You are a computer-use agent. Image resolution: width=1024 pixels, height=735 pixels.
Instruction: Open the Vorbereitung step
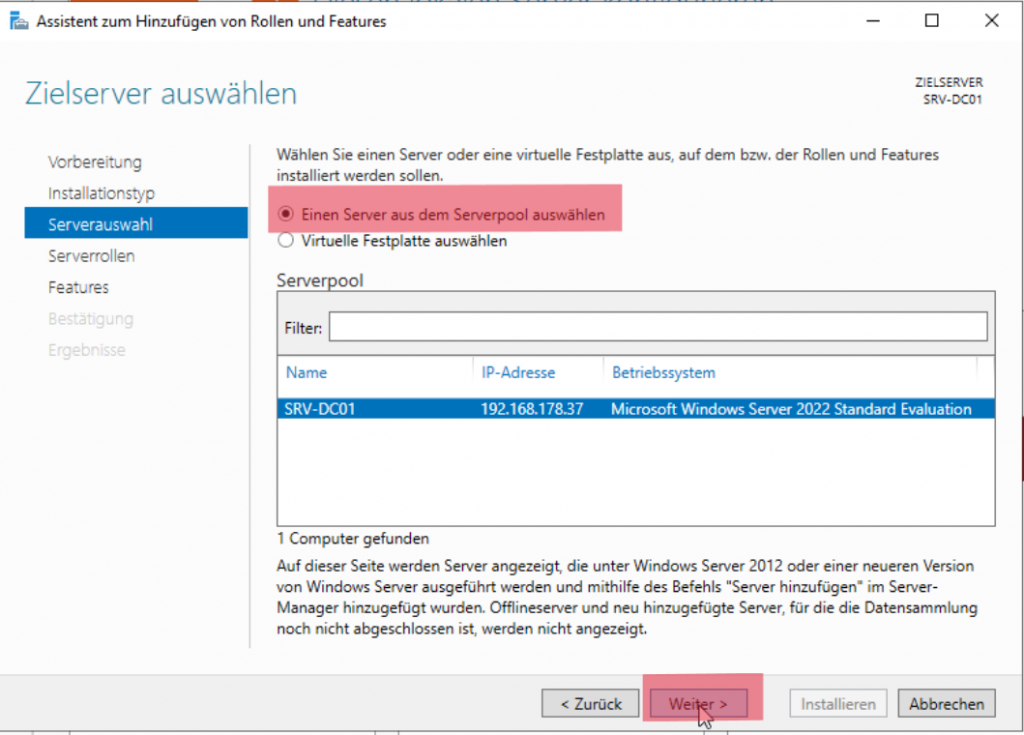[x=95, y=162]
